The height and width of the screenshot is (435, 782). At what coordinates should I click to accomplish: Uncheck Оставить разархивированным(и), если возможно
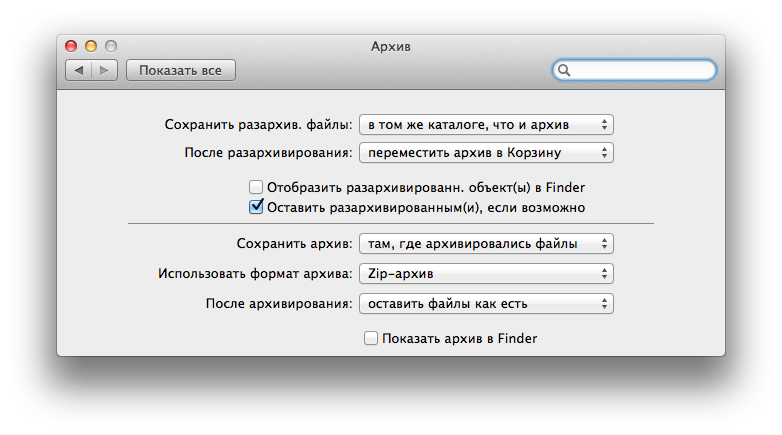(256, 207)
